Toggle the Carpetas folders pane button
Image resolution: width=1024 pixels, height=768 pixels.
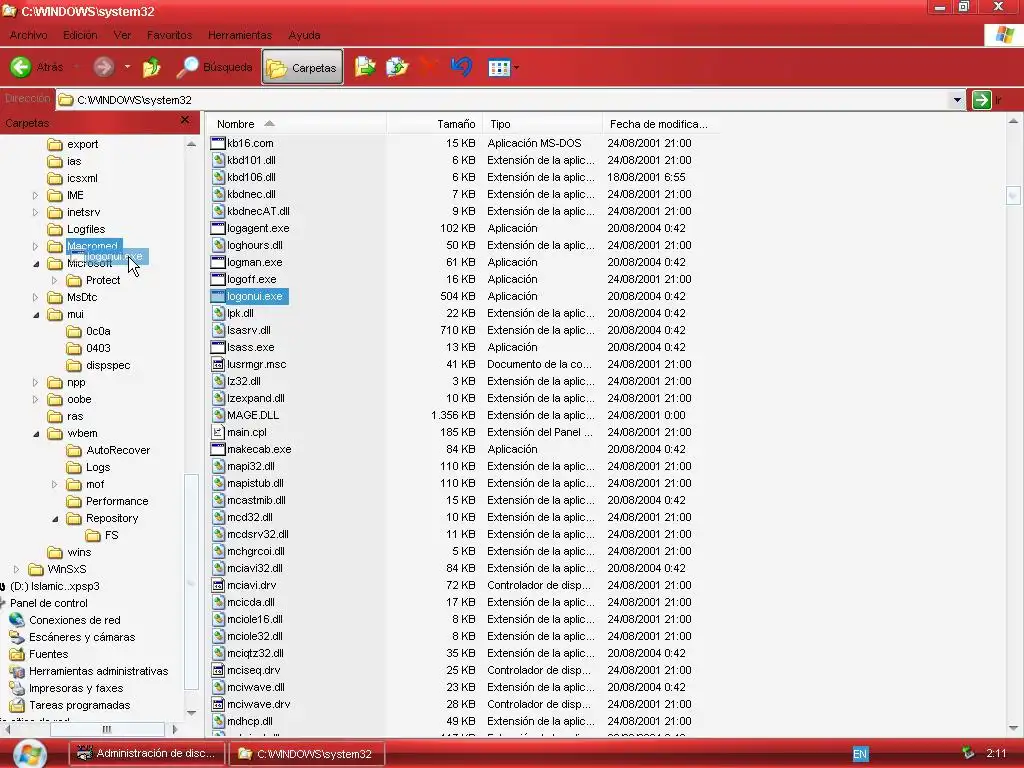pyautogui.click(x=302, y=67)
